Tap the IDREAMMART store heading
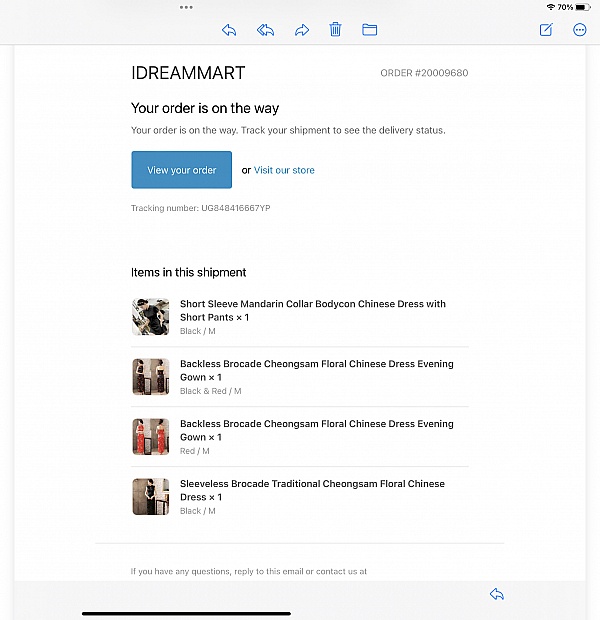The width and height of the screenshot is (600, 620). coord(188,73)
